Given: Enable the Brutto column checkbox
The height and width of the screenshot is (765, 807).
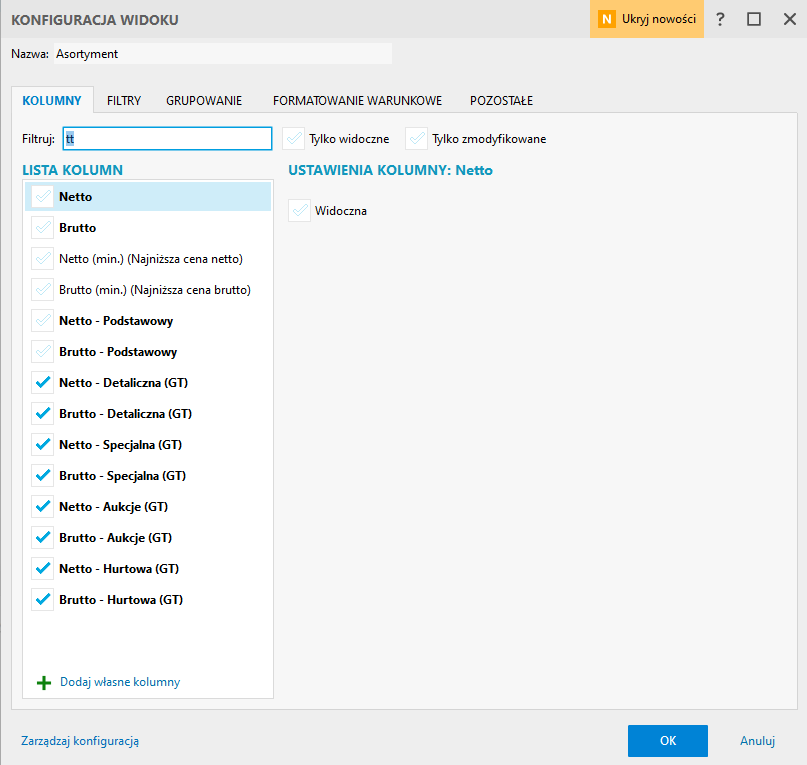Looking at the screenshot, I should [x=42, y=228].
